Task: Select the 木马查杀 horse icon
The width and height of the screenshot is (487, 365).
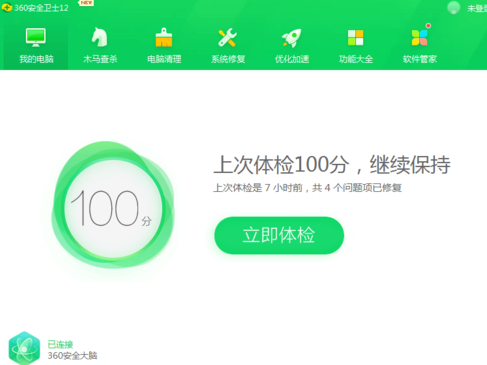Action: tap(100, 37)
